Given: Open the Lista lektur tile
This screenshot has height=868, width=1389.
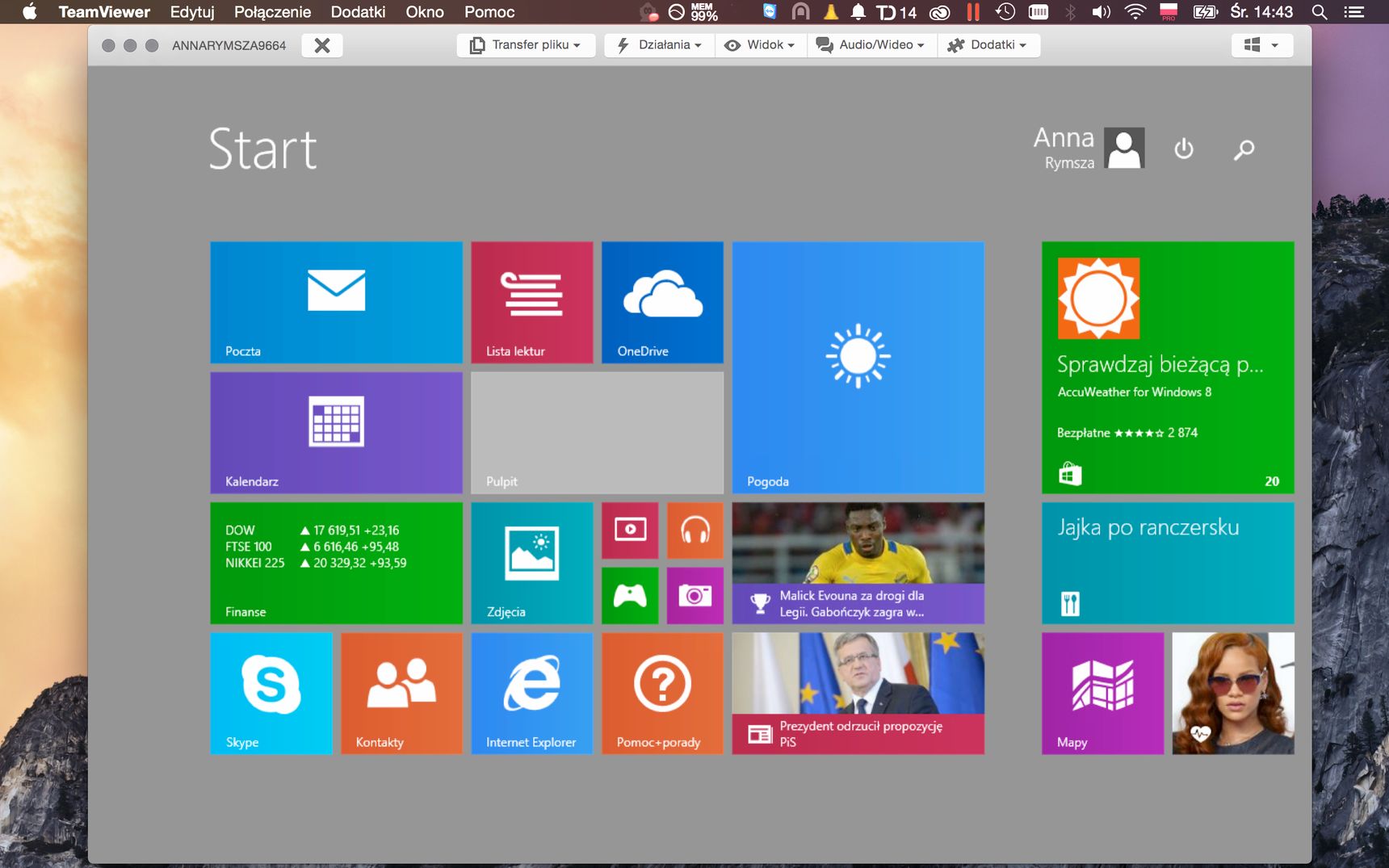Looking at the screenshot, I should (x=531, y=302).
